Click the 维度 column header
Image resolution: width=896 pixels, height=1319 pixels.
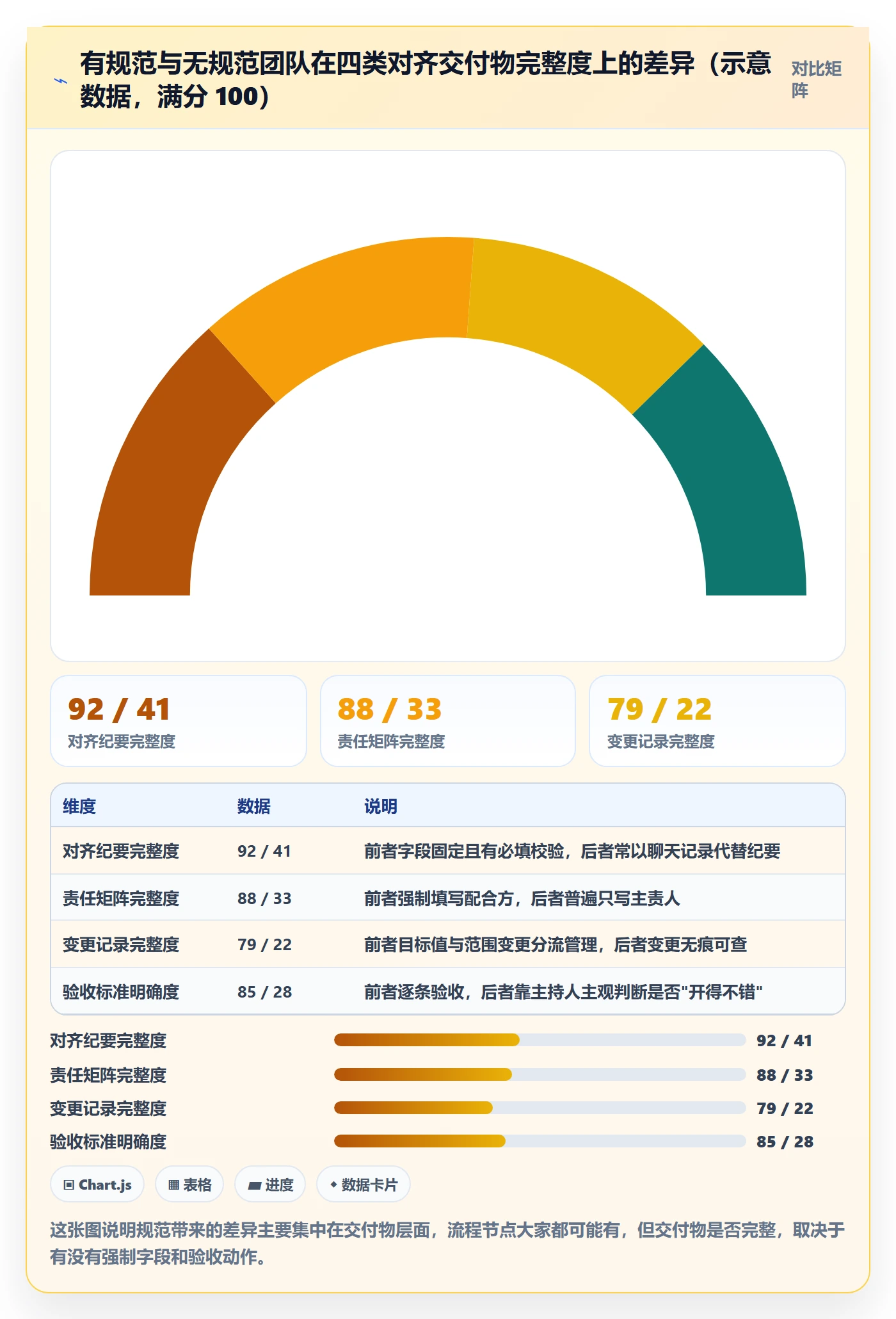[x=79, y=806]
